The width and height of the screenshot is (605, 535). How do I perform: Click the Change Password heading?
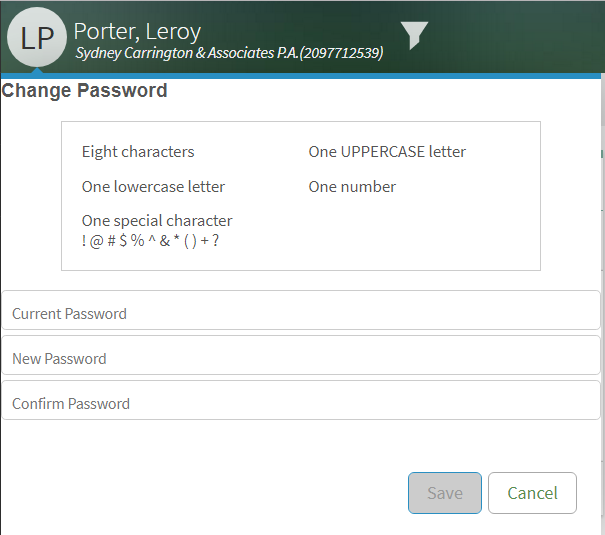pyautogui.click(x=84, y=91)
